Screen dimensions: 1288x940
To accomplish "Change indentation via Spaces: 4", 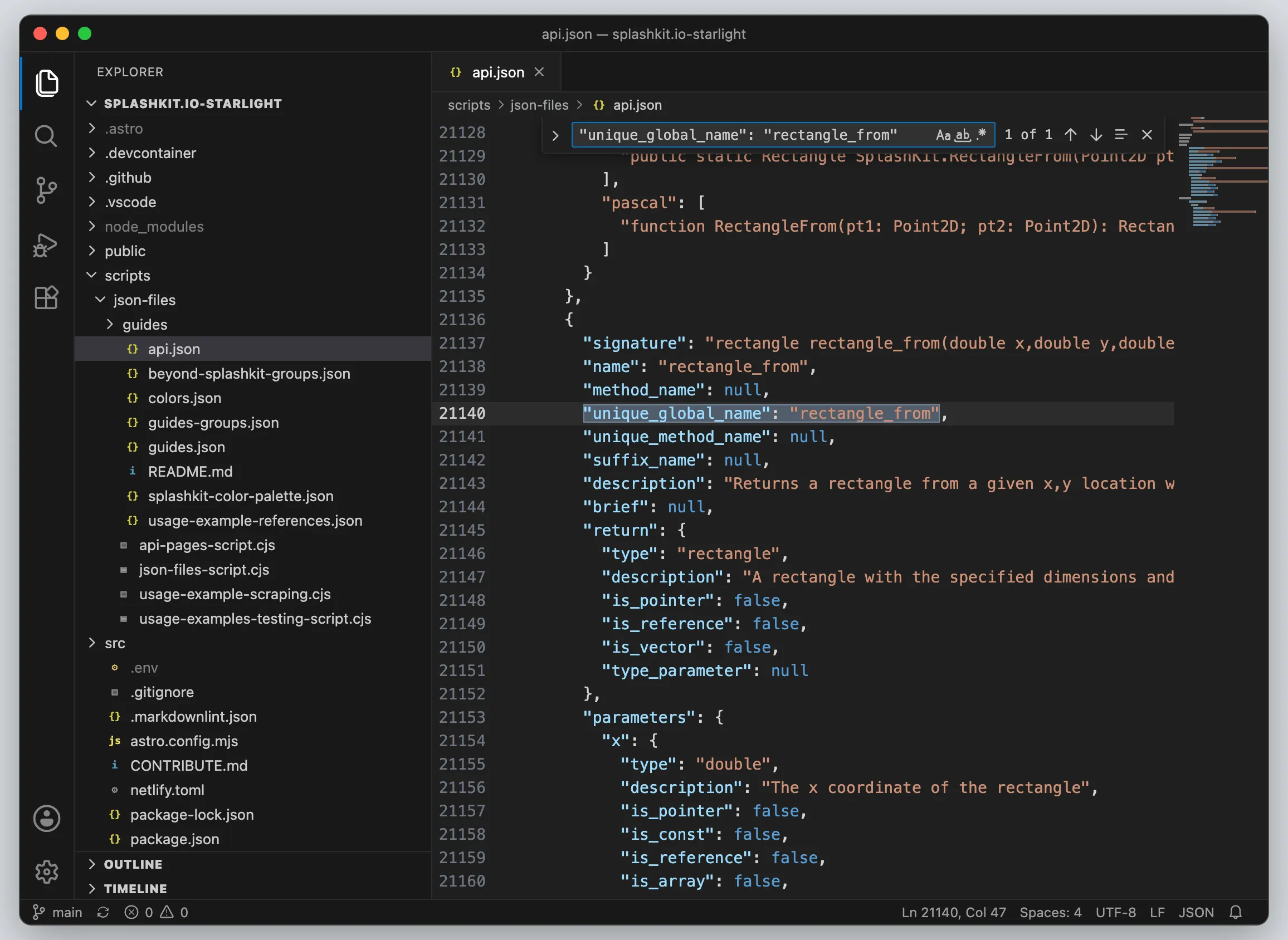I will 1050,912.
